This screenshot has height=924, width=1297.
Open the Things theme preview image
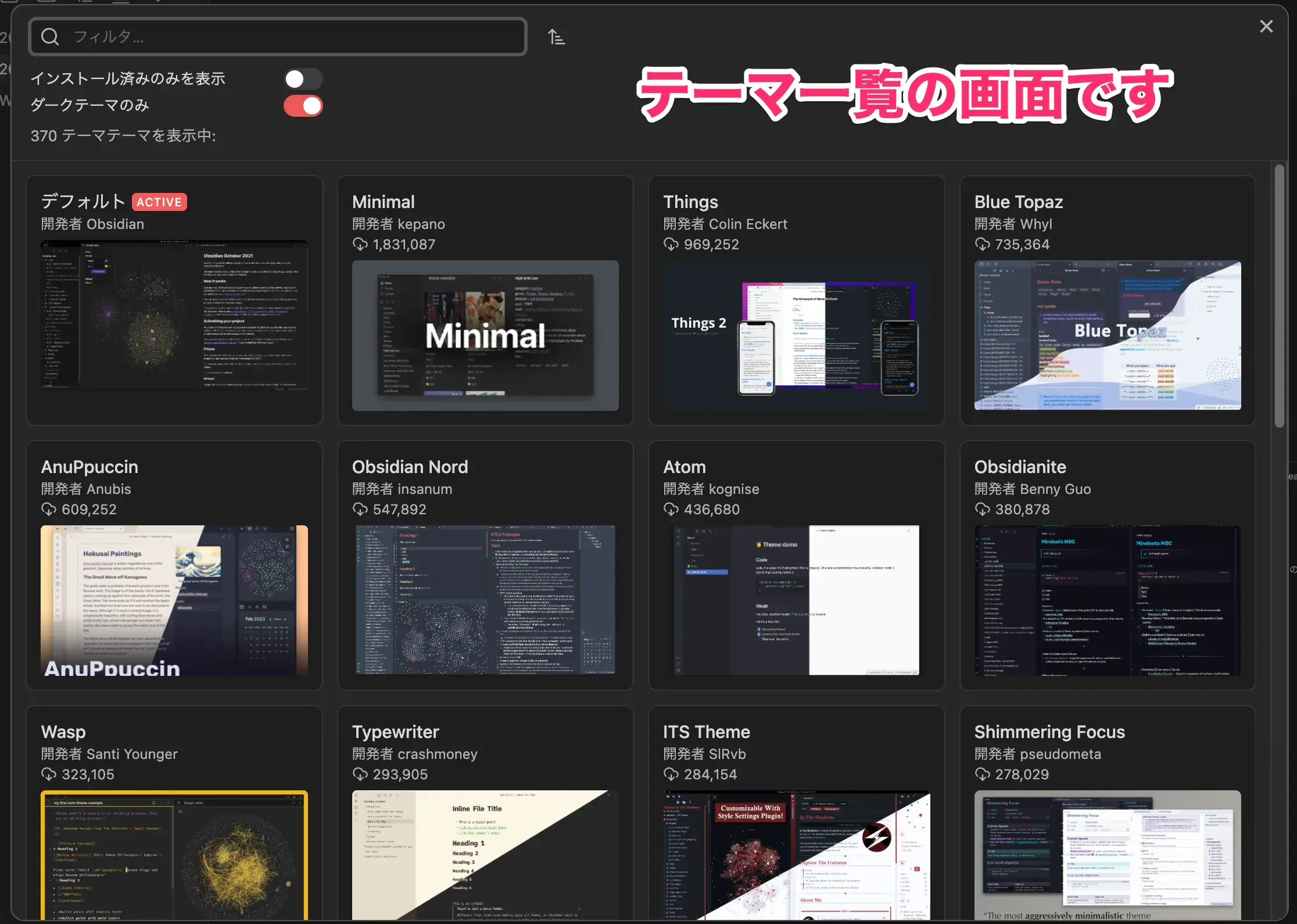(797, 336)
